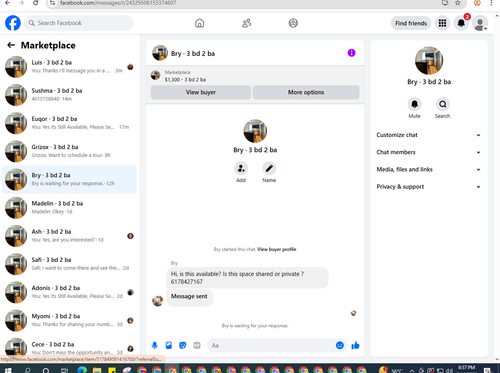This screenshot has width=500, height=373.
Task: Open the View buyer profile link
Action: pyautogui.click(x=277, y=249)
